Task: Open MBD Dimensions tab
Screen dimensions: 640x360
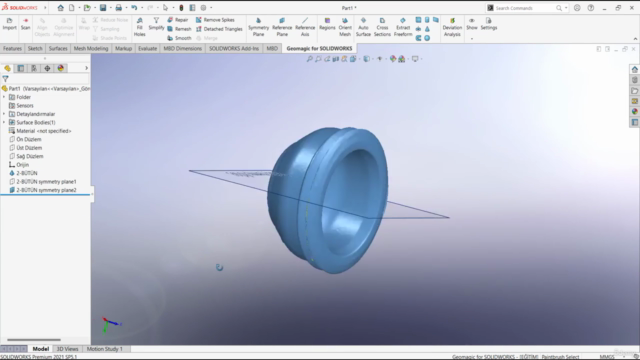Action: click(x=182, y=48)
